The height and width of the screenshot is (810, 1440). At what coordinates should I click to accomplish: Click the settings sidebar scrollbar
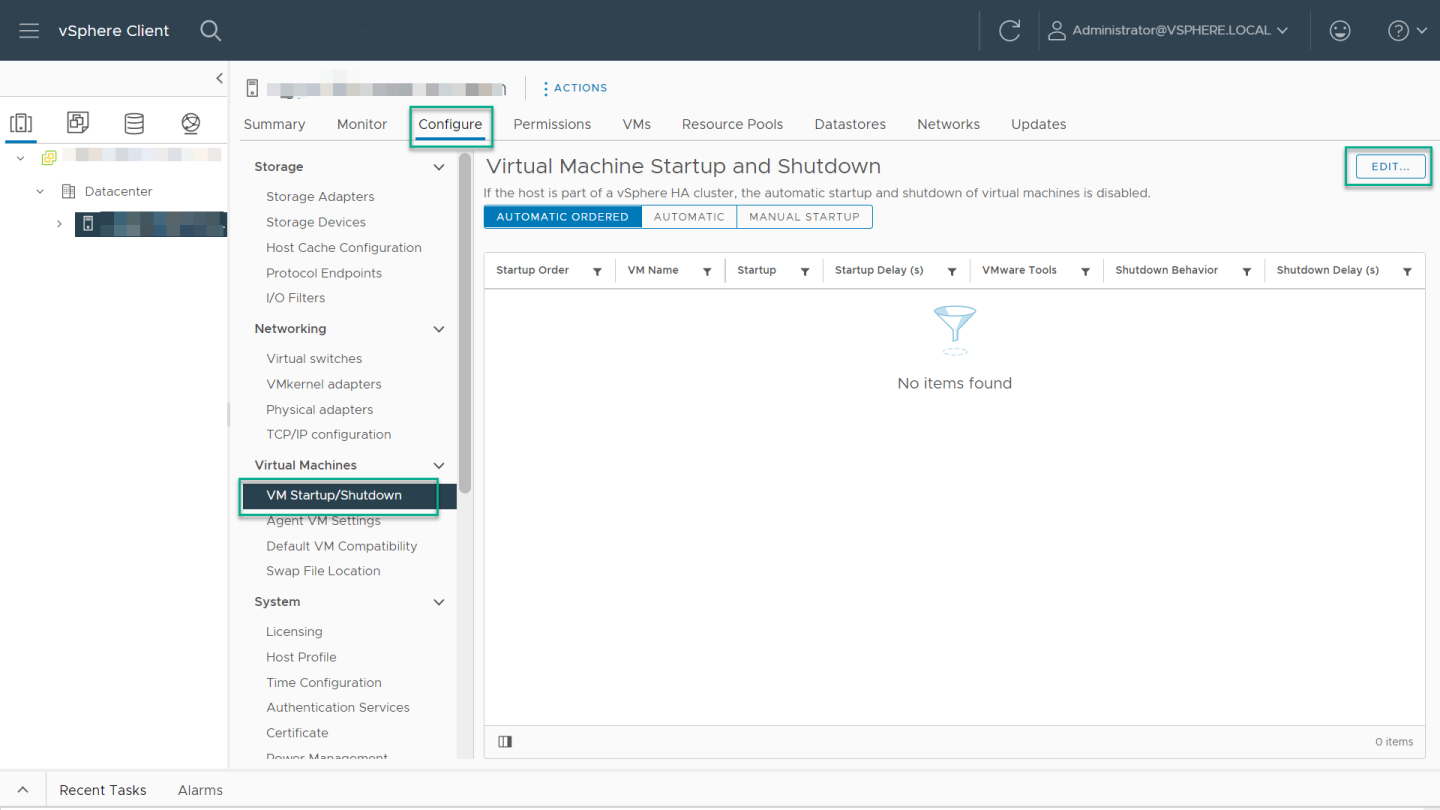465,320
